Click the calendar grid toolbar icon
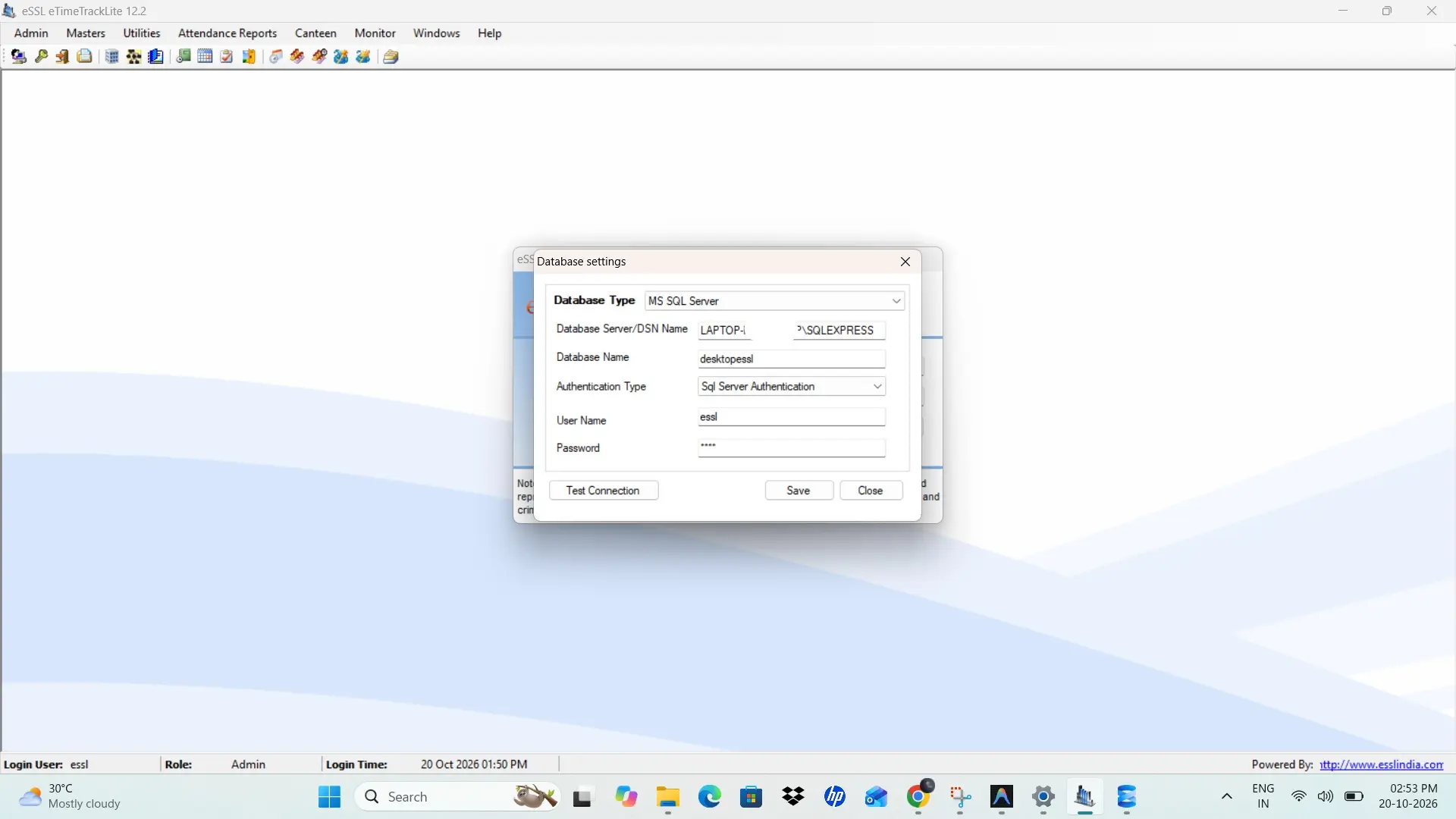 point(205,56)
